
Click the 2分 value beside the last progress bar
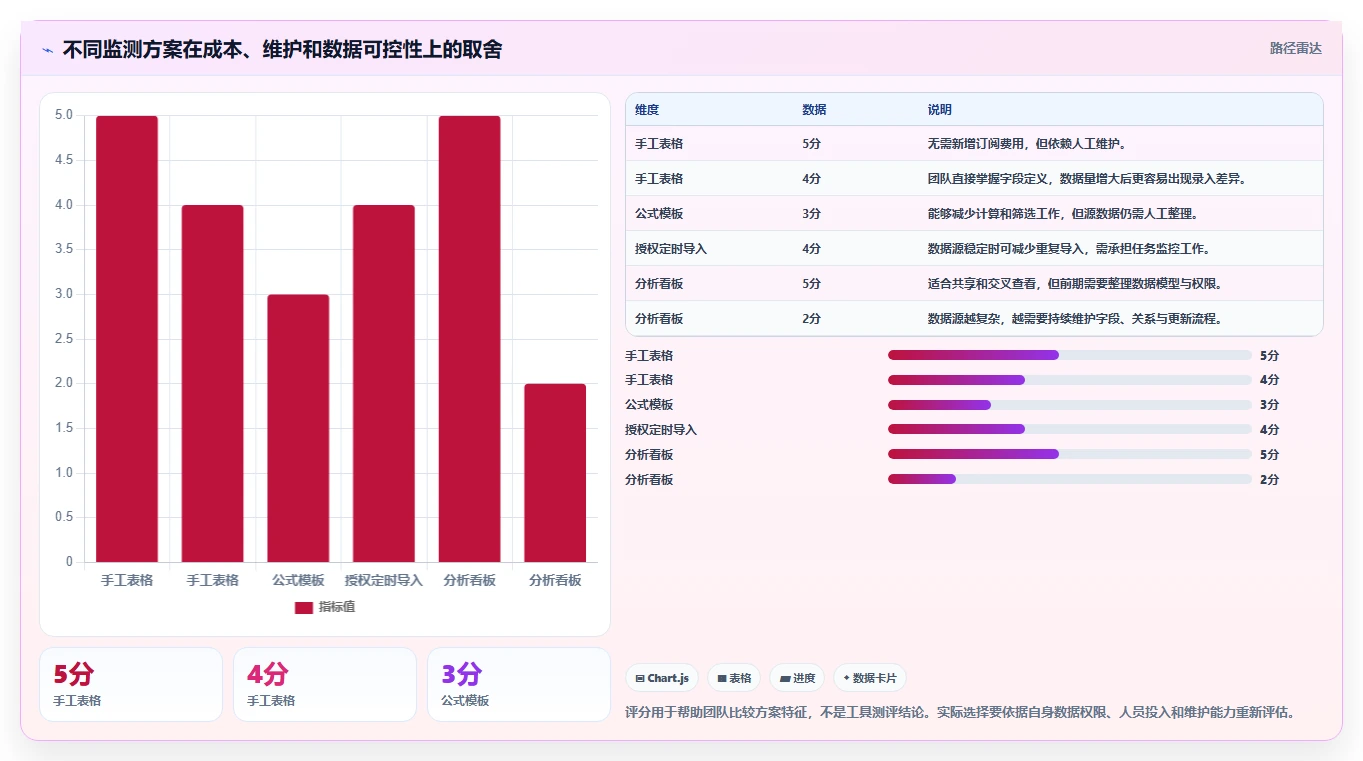tap(1269, 480)
